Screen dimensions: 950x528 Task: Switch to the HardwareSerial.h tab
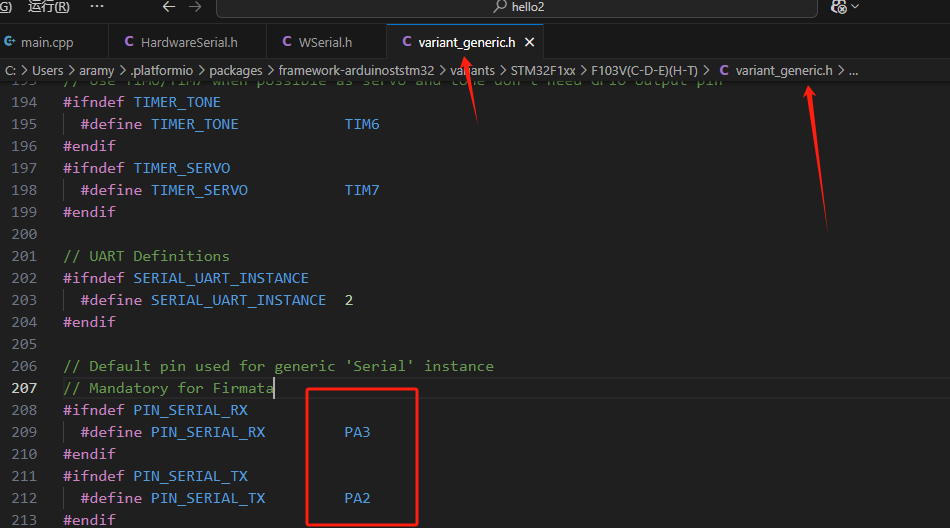click(189, 42)
